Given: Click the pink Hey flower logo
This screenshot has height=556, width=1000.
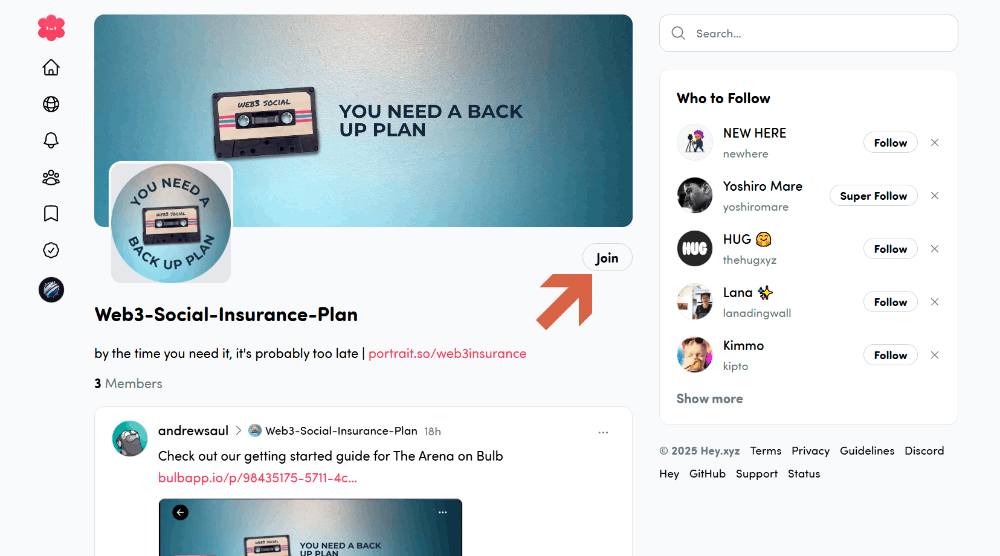Looking at the screenshot, I should pos(51,28).
